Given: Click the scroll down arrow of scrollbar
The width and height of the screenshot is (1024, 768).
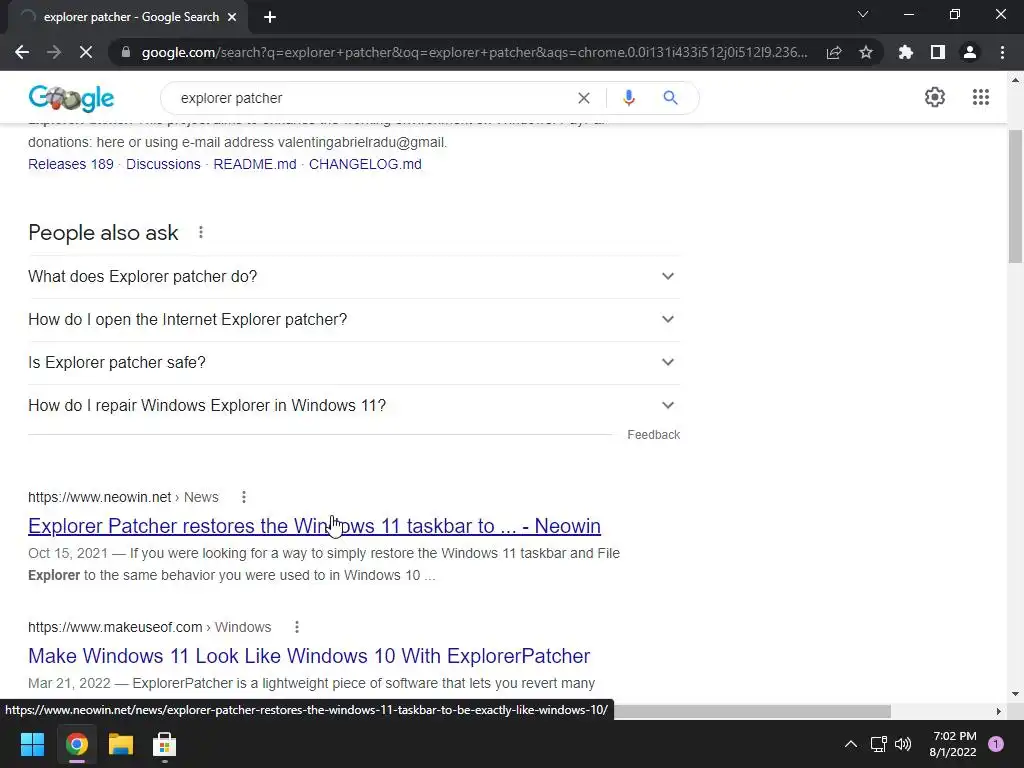Looking at the screenshot, I should click(x=1015, y=694).
